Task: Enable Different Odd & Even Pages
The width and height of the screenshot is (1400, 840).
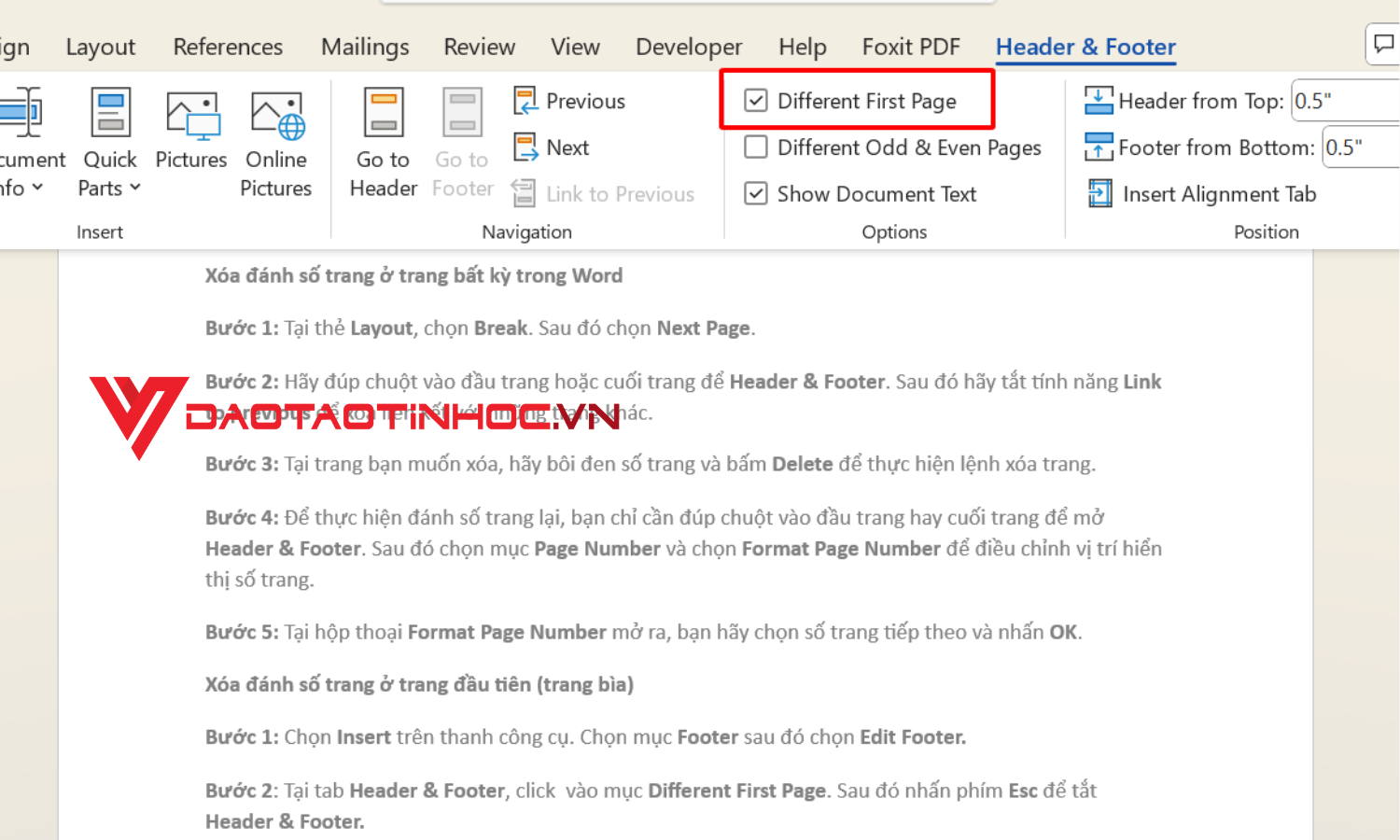Action: pos(756,147)
